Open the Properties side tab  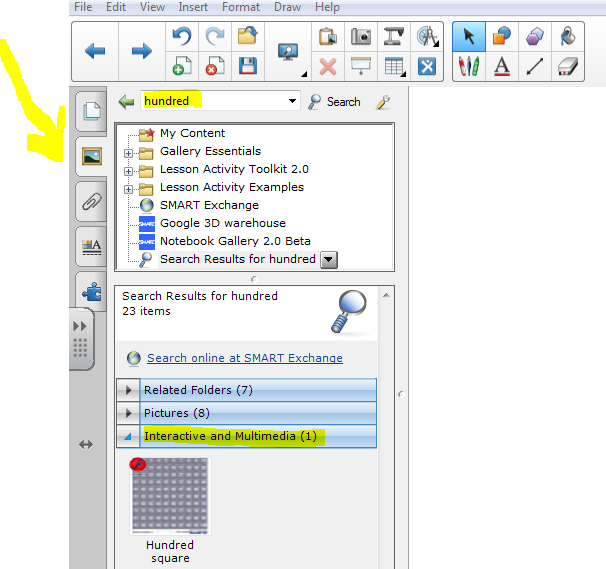point(92,247)
